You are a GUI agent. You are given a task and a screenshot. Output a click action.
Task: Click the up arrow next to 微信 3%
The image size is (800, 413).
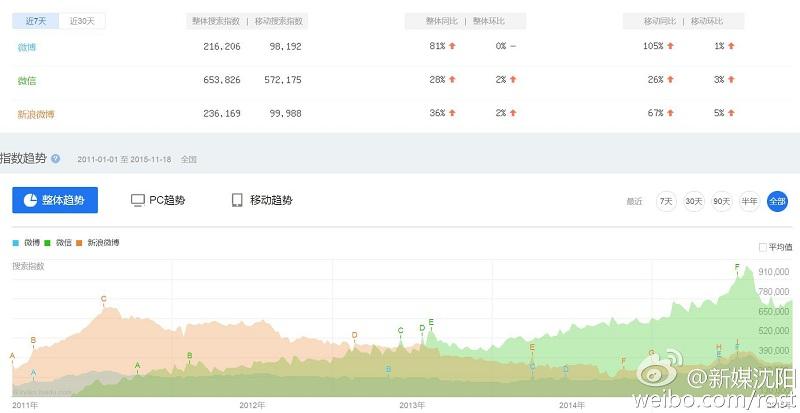click(731, 80)
